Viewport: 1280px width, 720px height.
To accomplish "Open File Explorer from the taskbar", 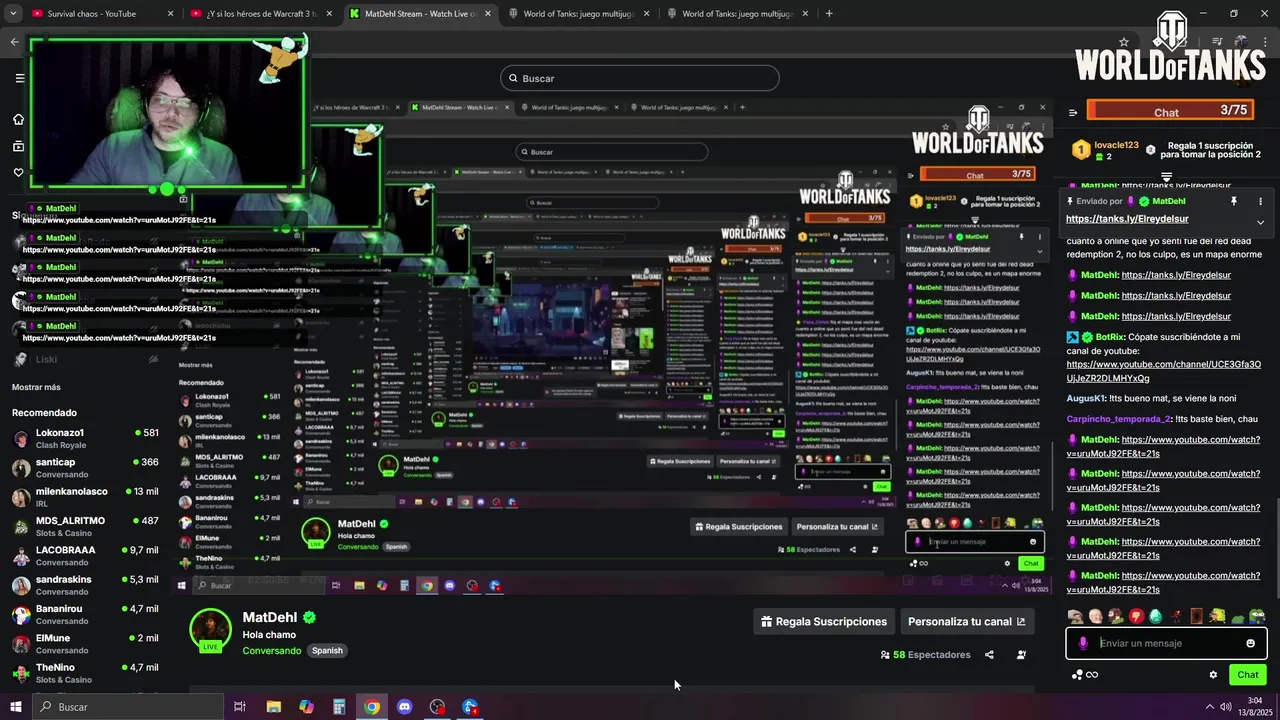I will point(273,707).
